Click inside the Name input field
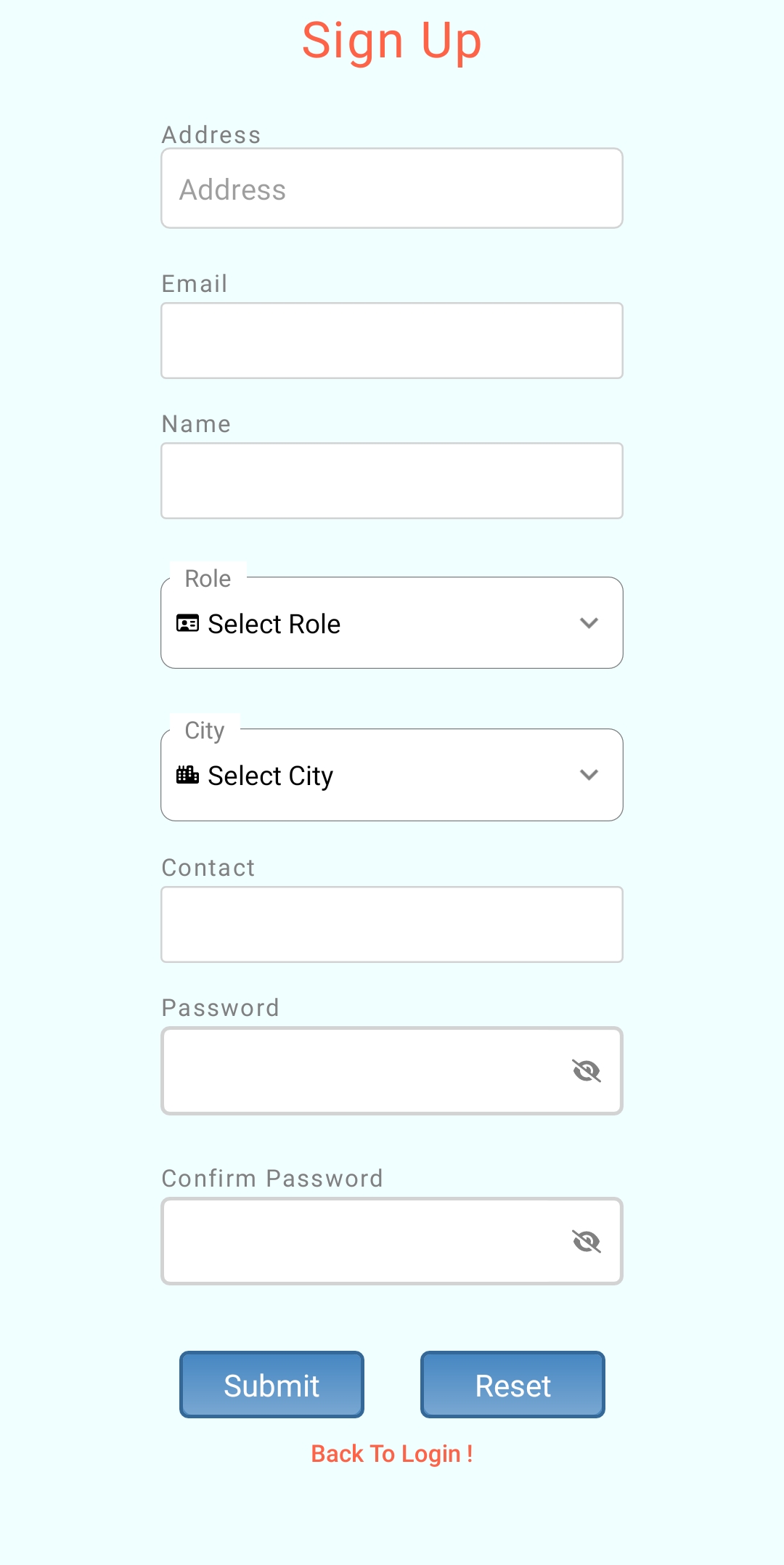Screen dimensions: 784x1565 coord(392,480)
